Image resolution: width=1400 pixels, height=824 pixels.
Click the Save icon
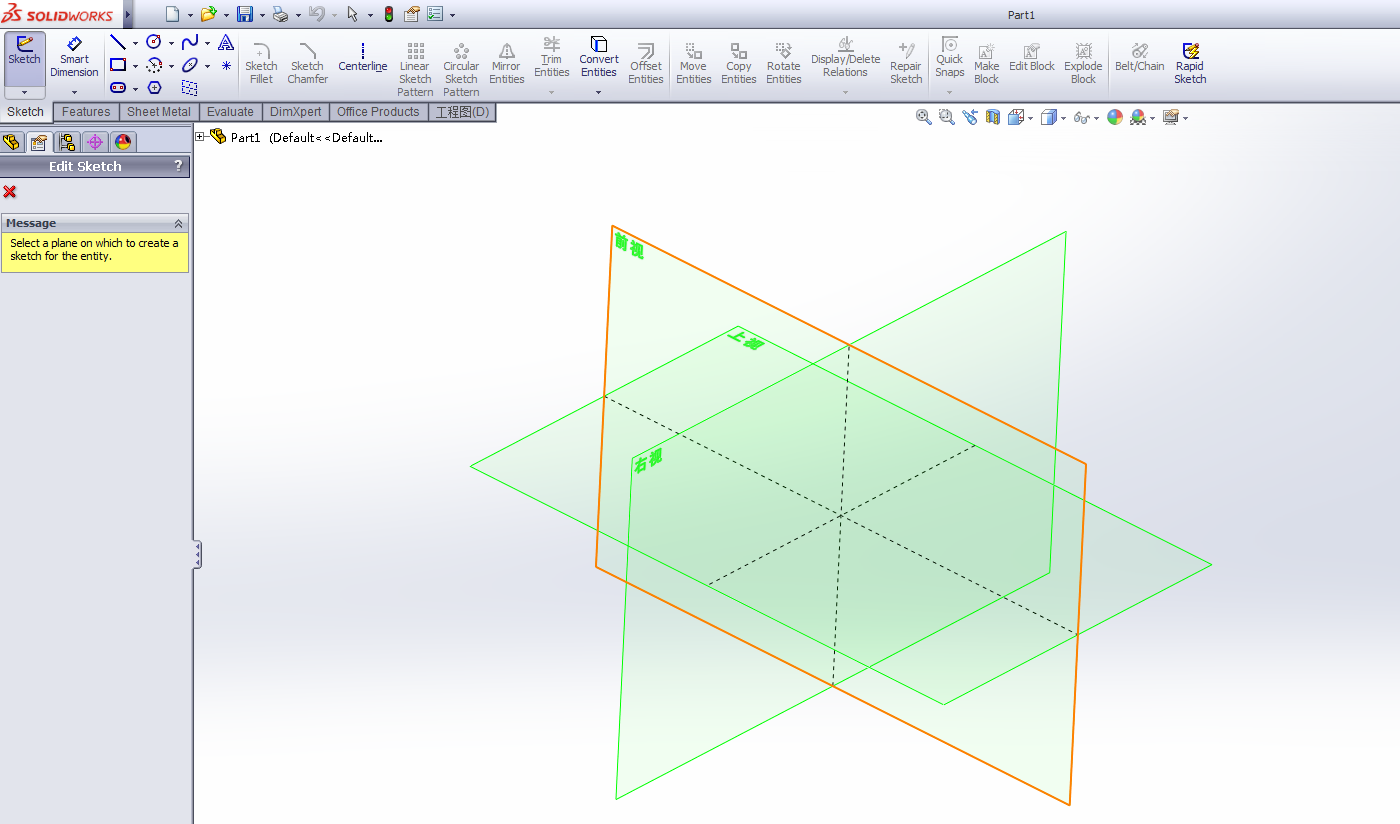244,14
